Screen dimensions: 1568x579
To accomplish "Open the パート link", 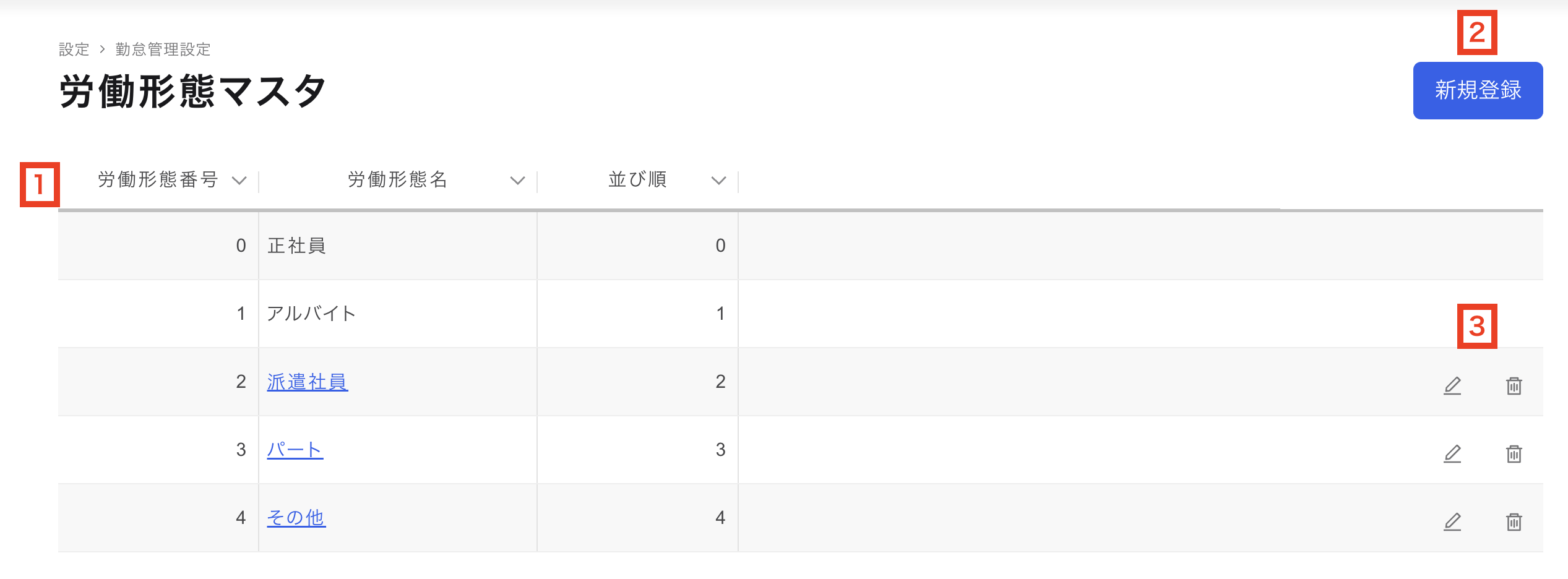I will [x=295, y=450].
